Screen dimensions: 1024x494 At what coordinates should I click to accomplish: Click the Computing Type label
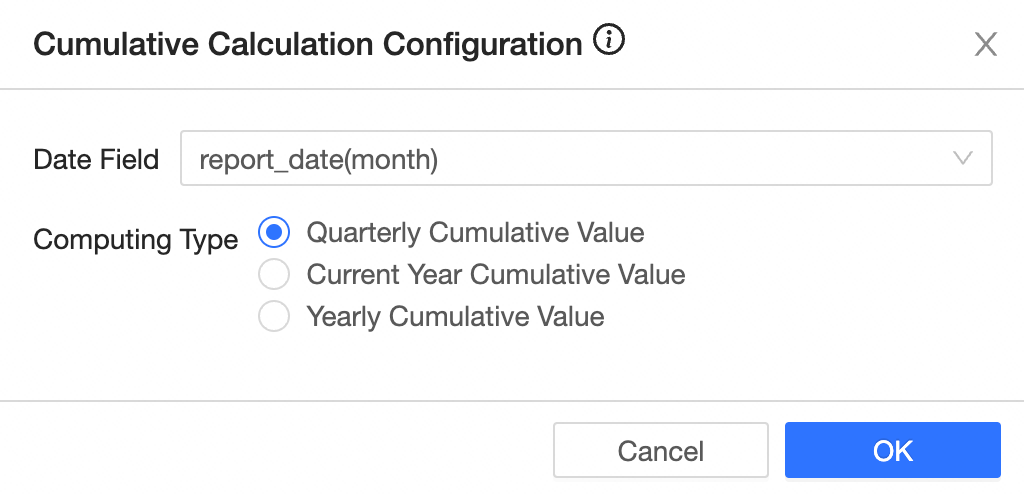(135, 240)
